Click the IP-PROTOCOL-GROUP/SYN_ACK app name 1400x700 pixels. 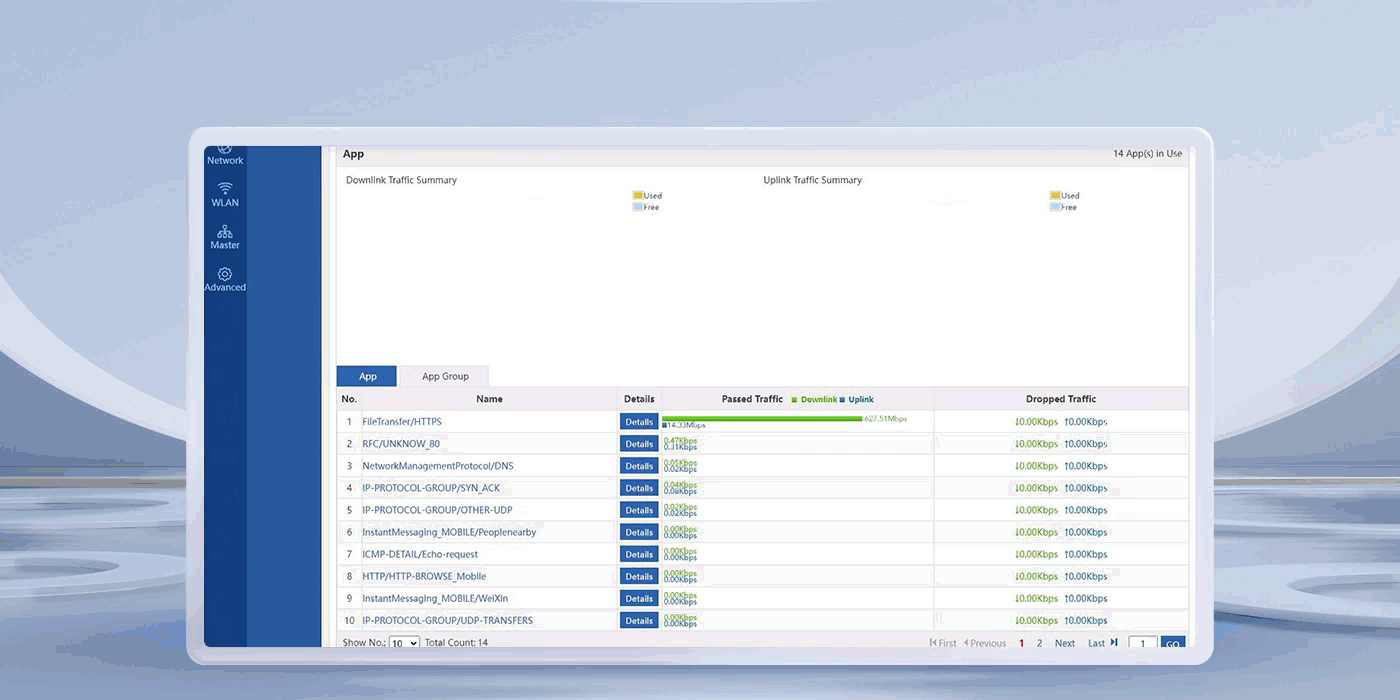(431, 488)
